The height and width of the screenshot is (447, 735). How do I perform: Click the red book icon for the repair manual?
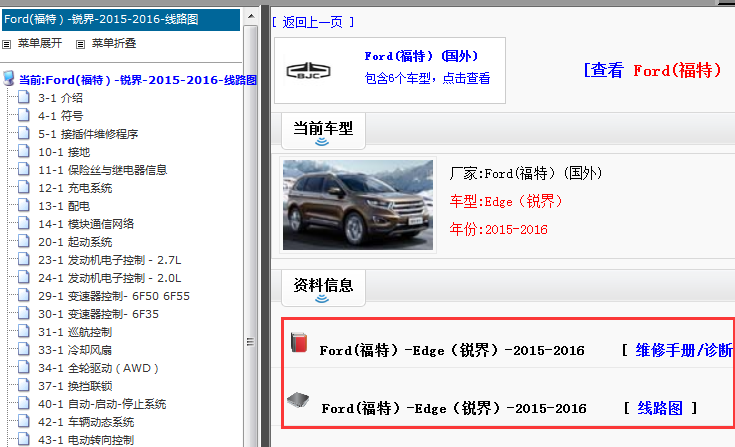tap(299, 342)
